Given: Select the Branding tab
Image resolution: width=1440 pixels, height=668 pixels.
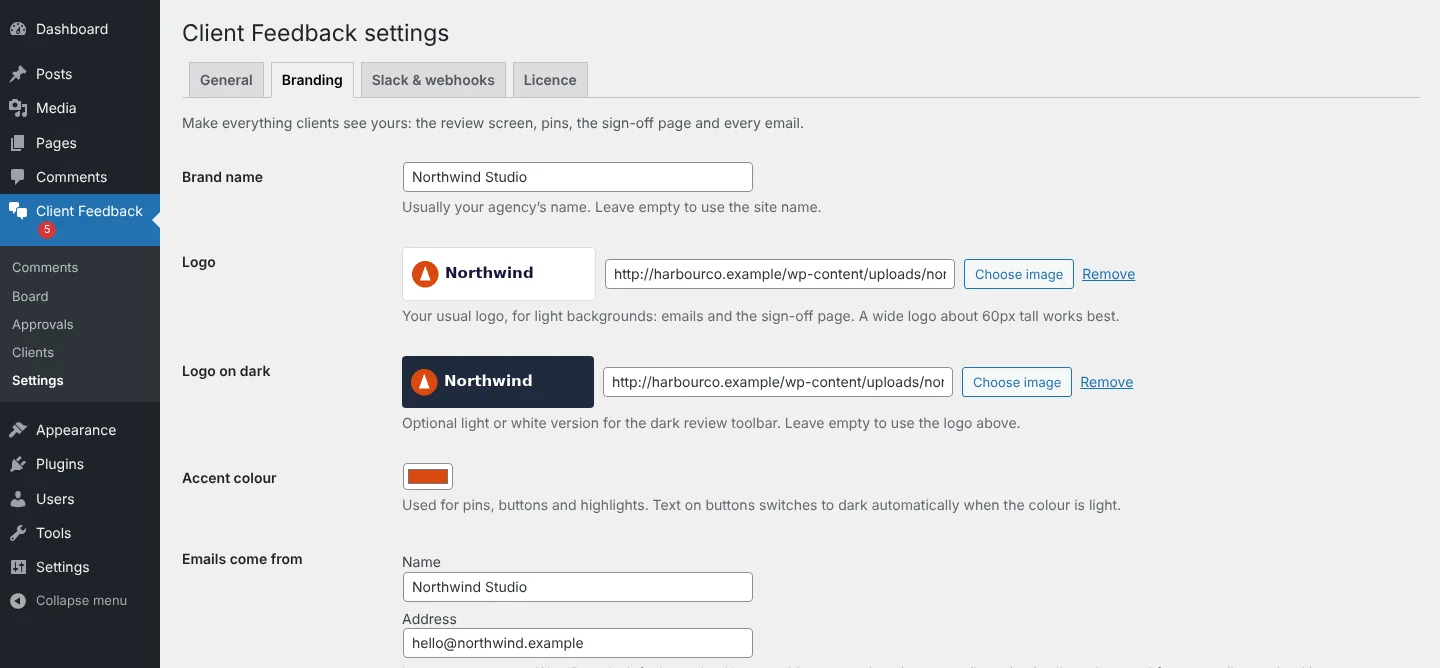Looking at the screenshot, I should click(x=312, y=80).
